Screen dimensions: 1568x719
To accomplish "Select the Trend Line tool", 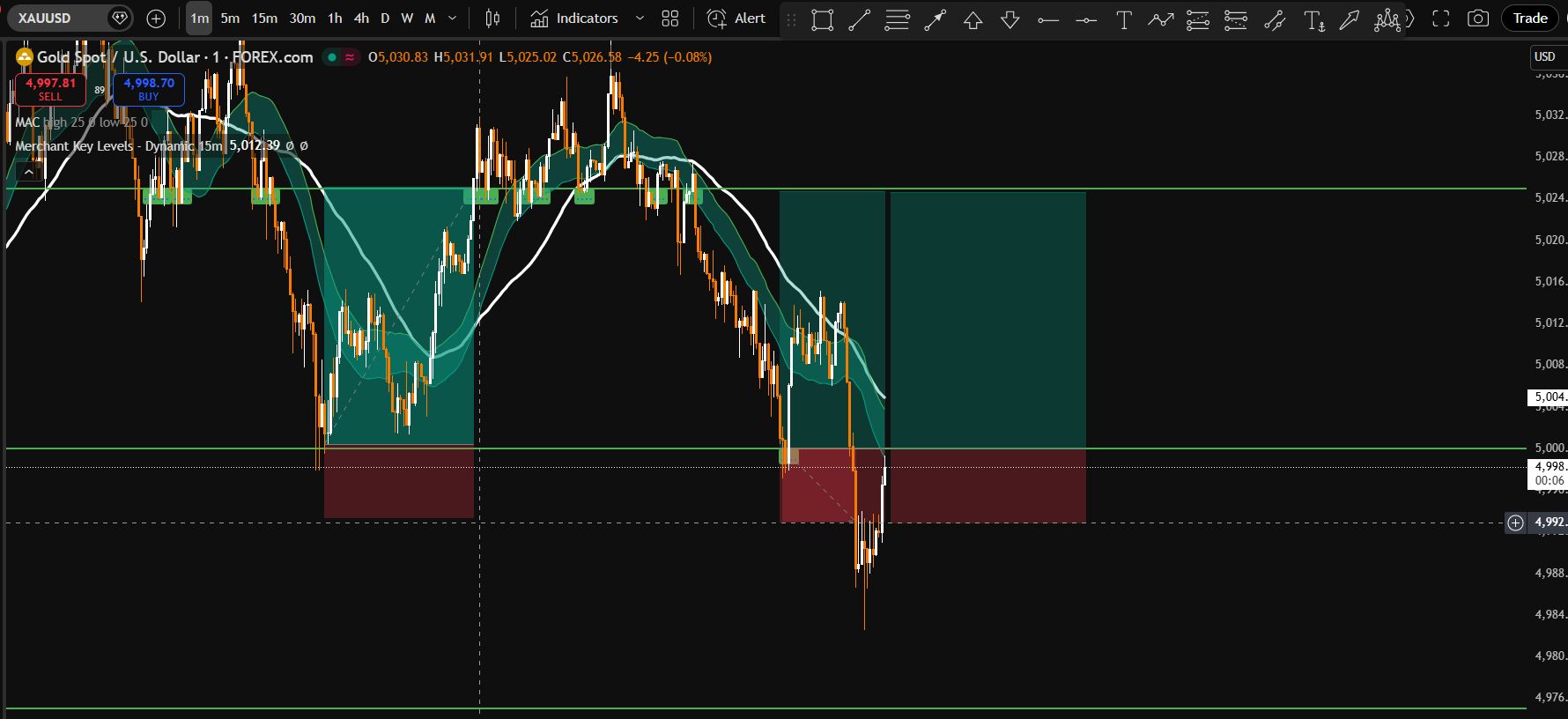I will tap(859, 19).
